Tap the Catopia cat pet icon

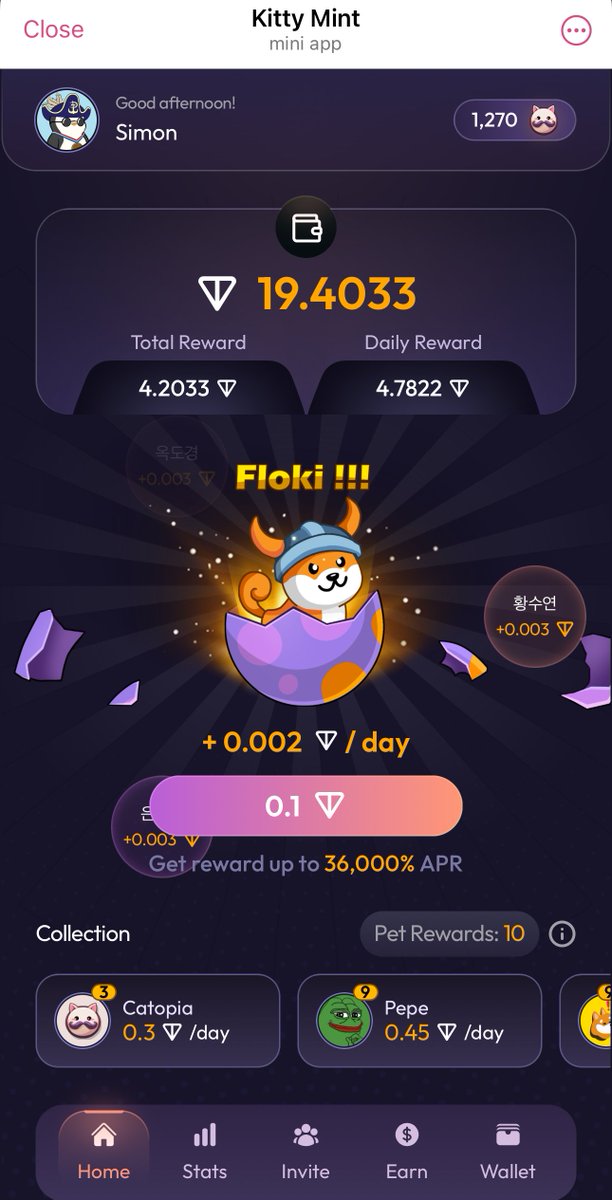82,1019
